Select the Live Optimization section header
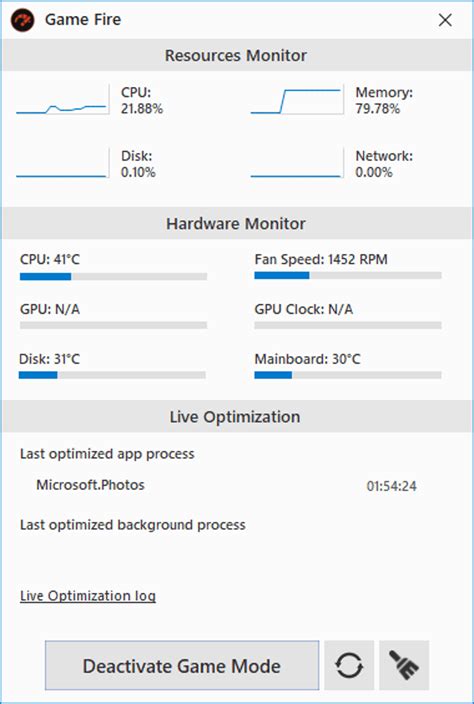The height and width of the screenshot is (704, 474). pyautogui.click(x=237, y=417)
